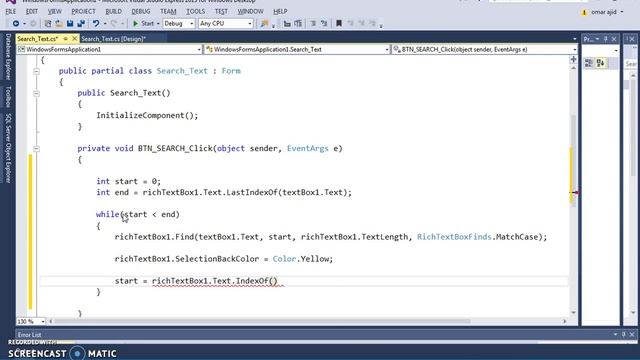Screen dimensions: 640x360
Task: Toggle a bookmark with the bookmark icon
Action: [x=339, y=24]
